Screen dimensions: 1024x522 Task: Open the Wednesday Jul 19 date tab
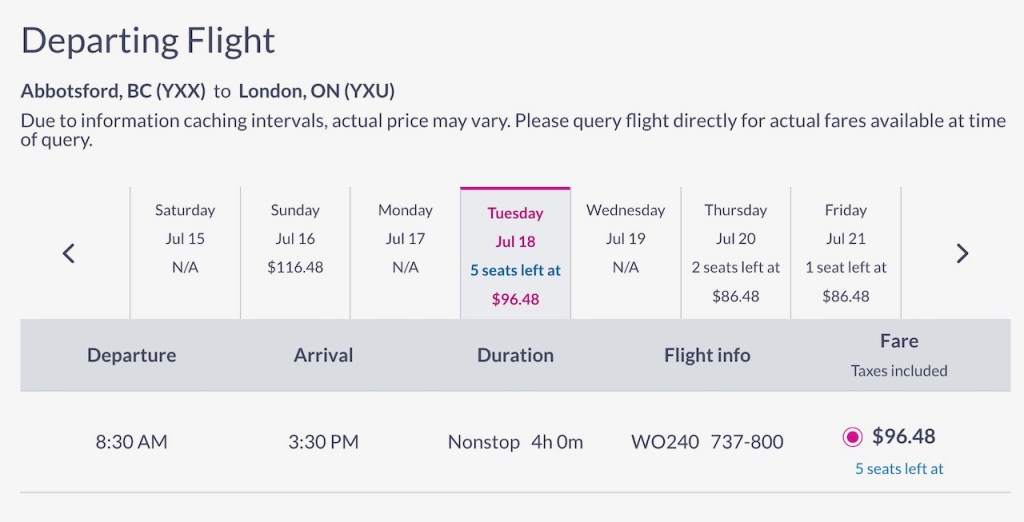[x=625, y=253]
